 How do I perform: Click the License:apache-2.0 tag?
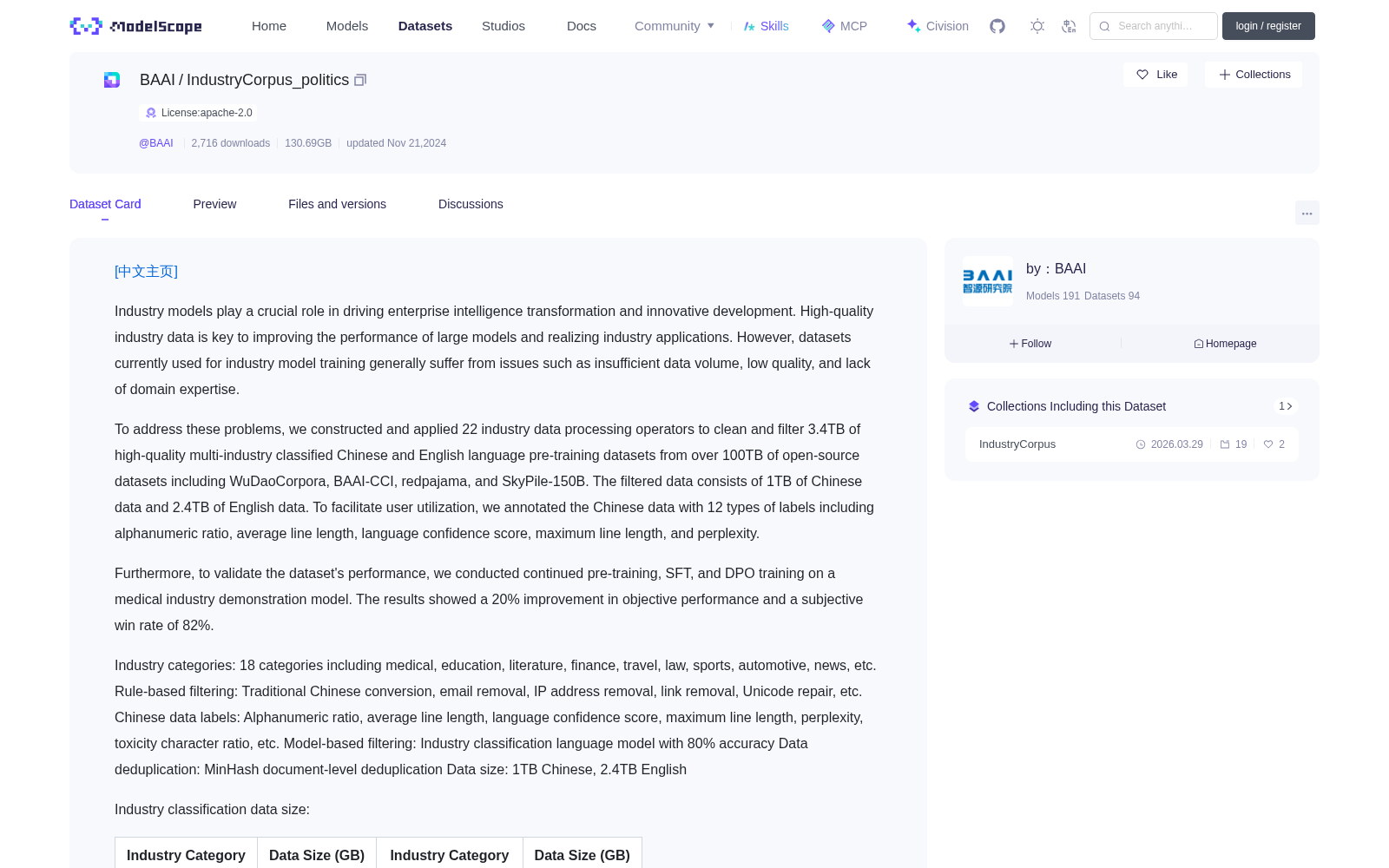198,113
